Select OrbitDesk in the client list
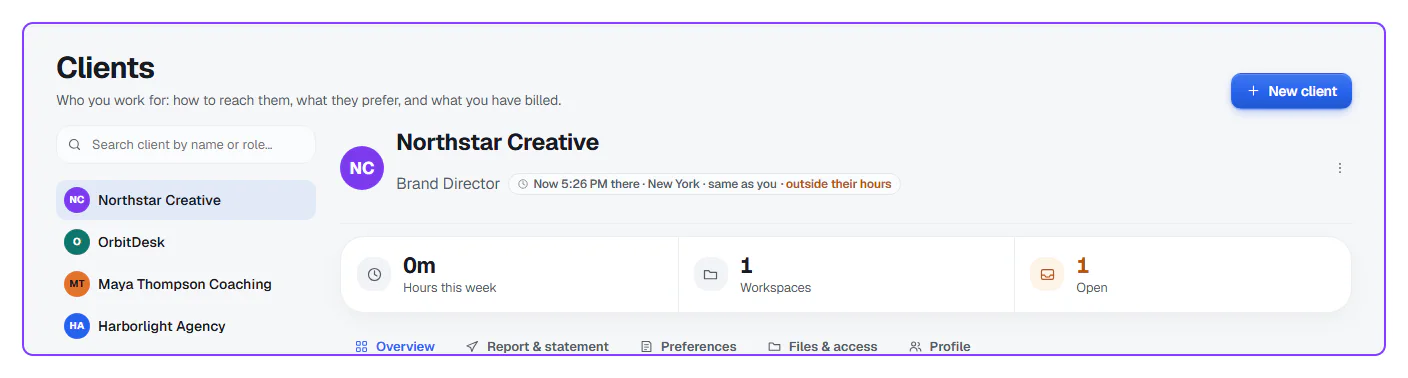The height and width of the screenshot is (378, 1408). tap(186, 242)
